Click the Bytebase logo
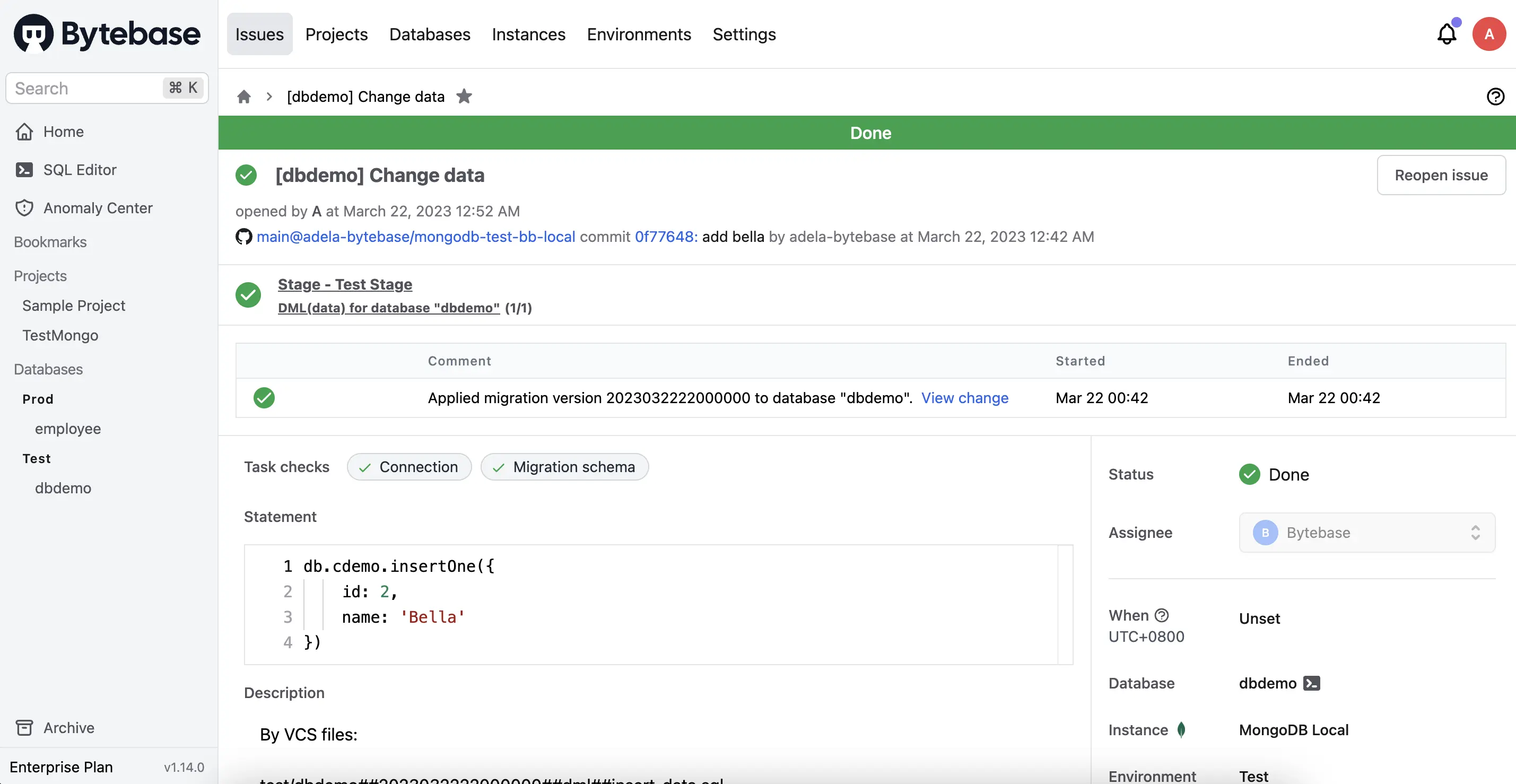 (x=107, y=33)
